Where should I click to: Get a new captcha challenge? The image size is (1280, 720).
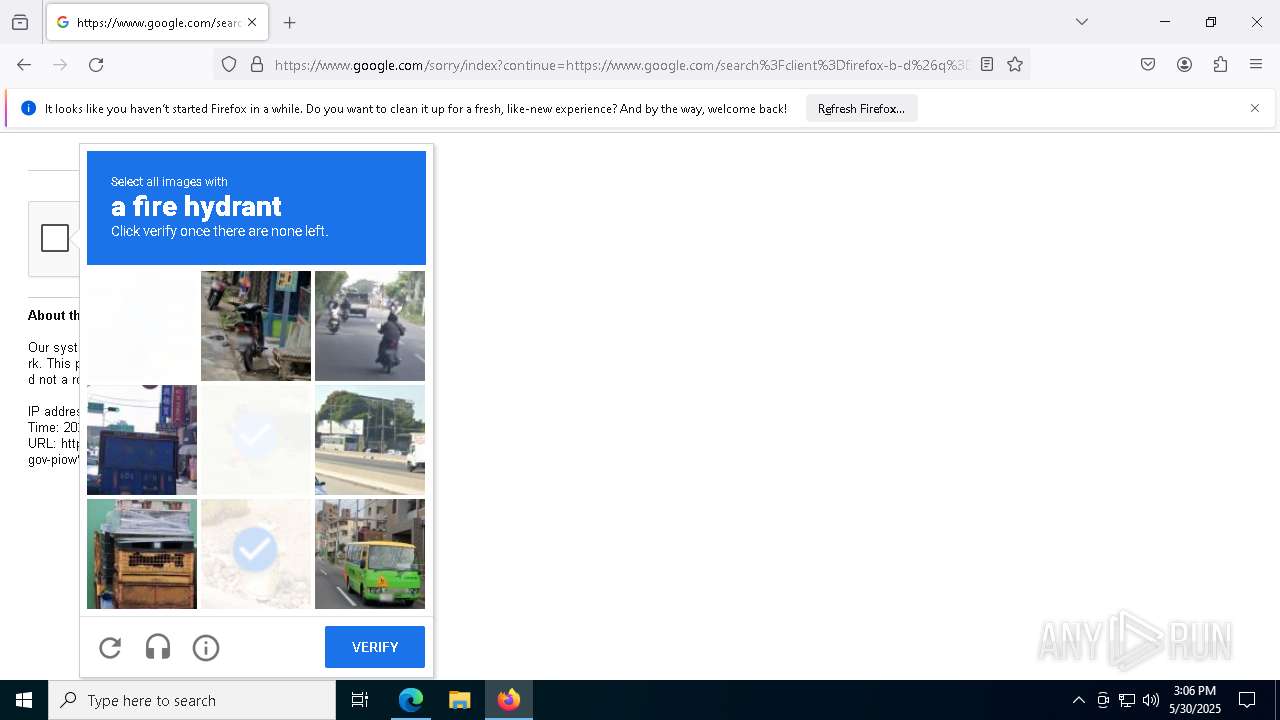pyautogui.click(x=110, y=647)
